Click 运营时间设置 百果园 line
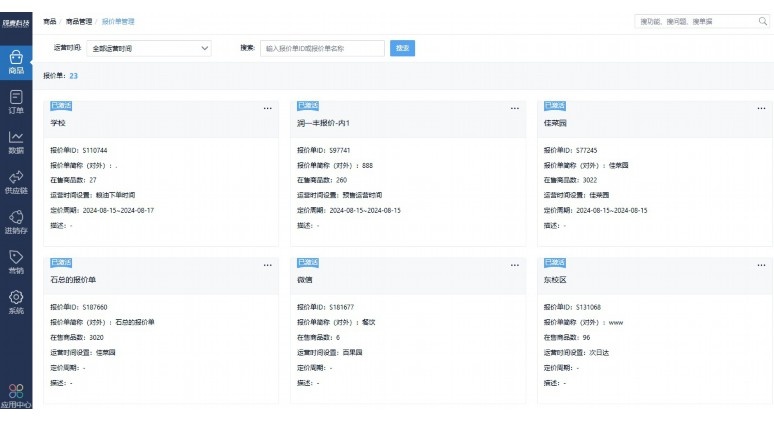The height and width of the screenshot is (421, 774). [x=329, y=352]
